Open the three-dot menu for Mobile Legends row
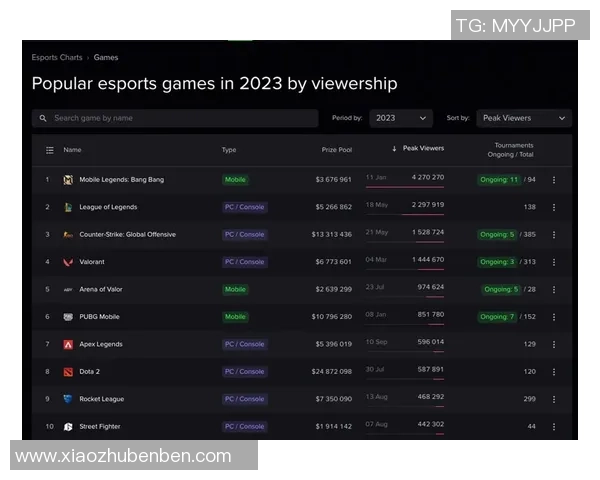Screen dimensions: 600x480 coord(554,180)
